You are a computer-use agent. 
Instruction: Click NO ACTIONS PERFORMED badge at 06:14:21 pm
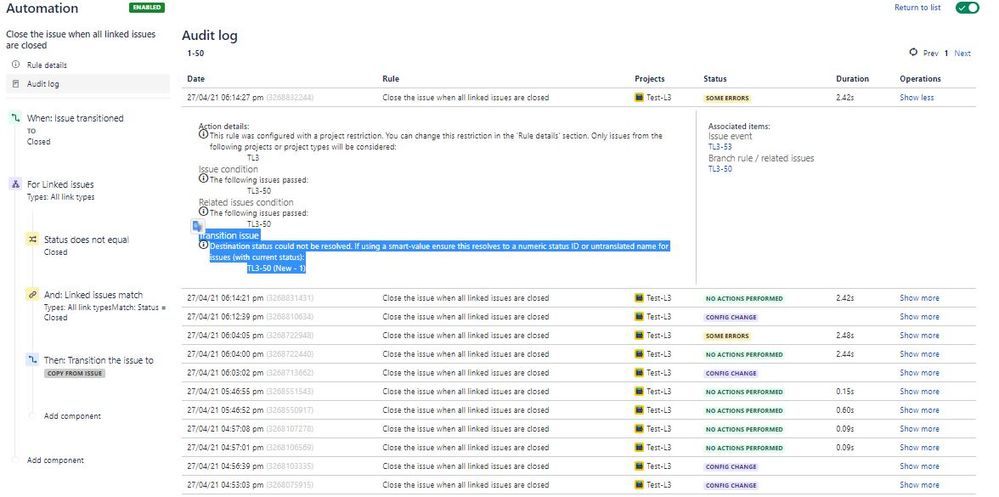click(x=744, y=299)
